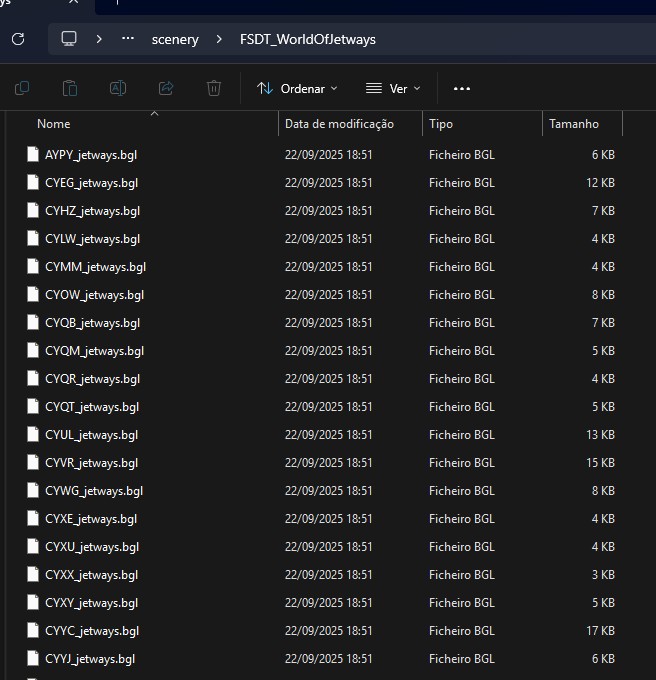Click Ficheiro BGL type of CYHZ_jetways.bgl

pyautogui.click(x=461, y=210)
